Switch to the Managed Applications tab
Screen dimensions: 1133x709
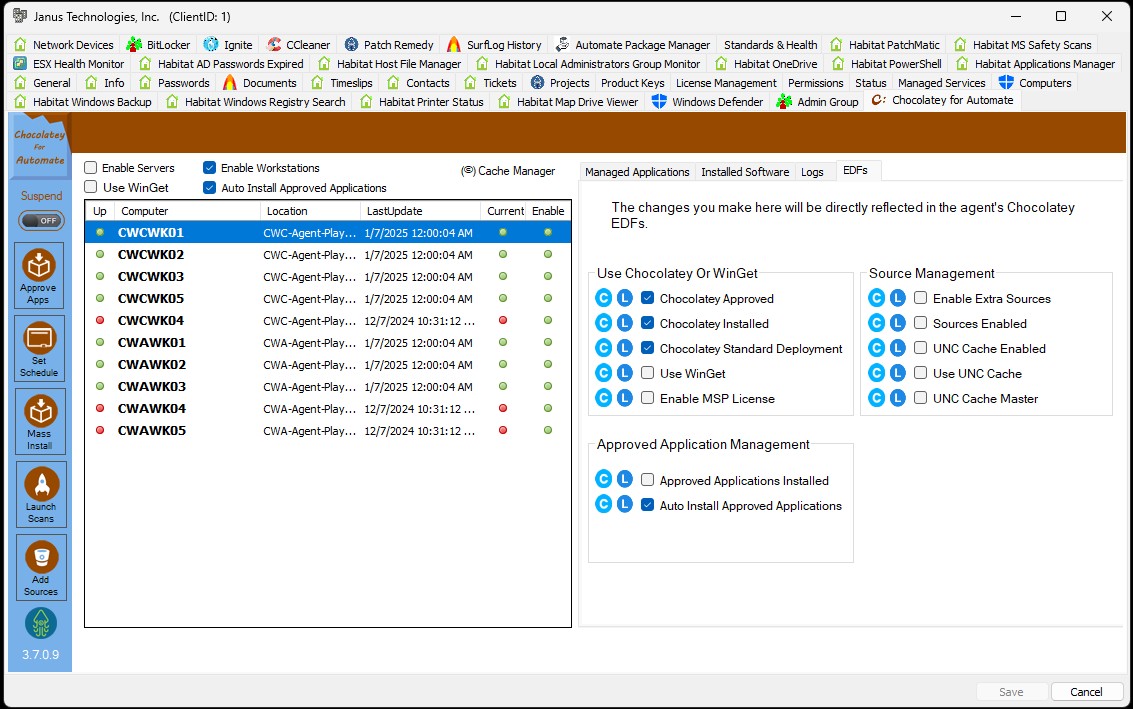tap(637, 172)
